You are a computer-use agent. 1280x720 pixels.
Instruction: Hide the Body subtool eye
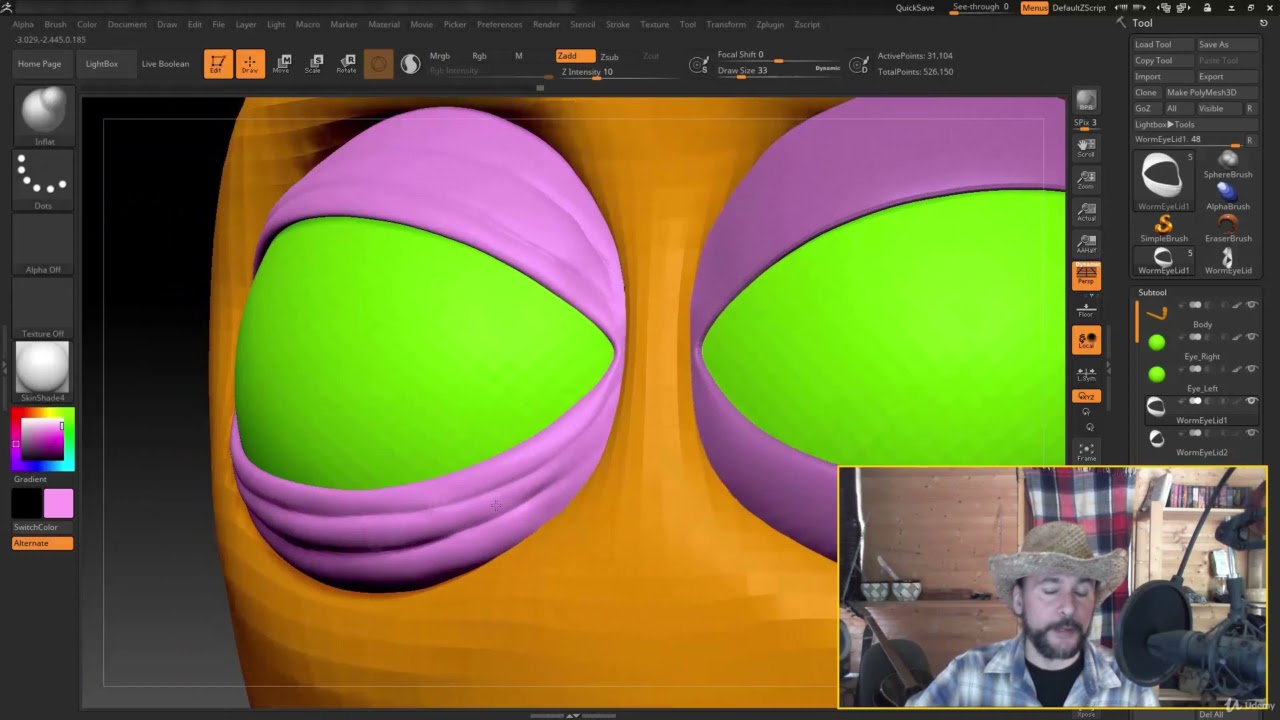coord(1251,305)
